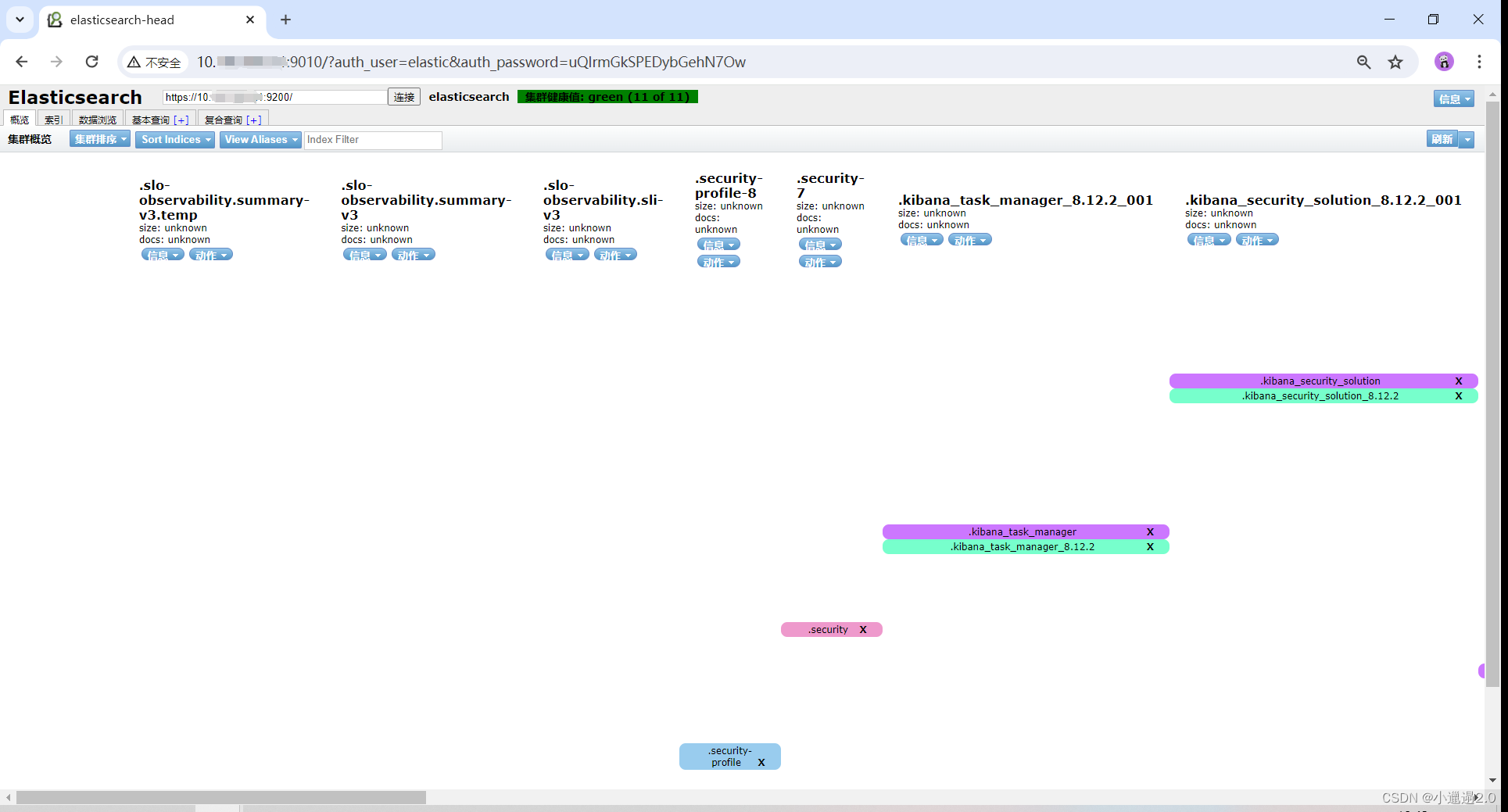Open the View Aliases dropdown
Image resolution: width=1508 pixels, height=812 pixels.
click(260, 139)
